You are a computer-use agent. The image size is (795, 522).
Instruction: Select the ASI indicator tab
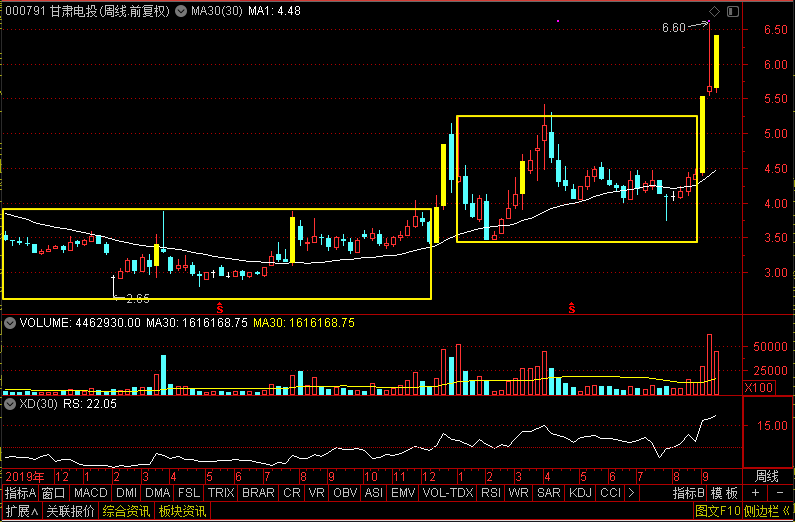coord(374,493)
